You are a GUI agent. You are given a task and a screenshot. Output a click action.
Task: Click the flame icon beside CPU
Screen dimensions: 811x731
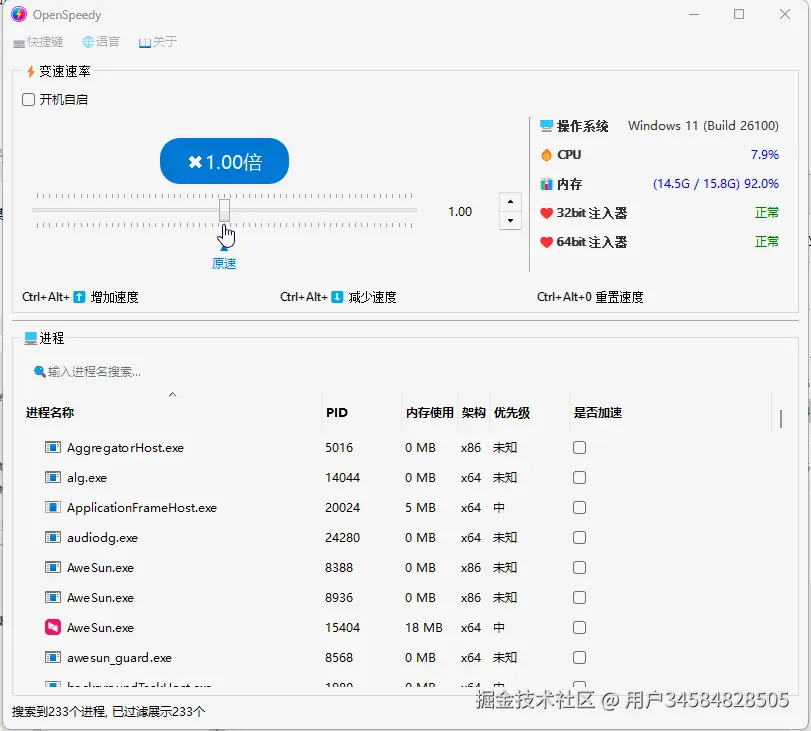tap(546, 155)
